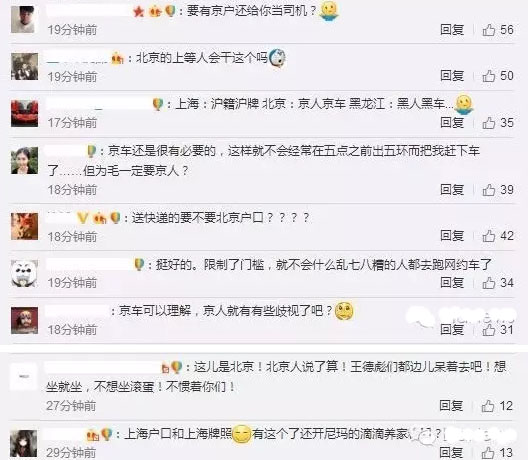Viewport: 528px width, 460px height.
Task: Open the red car avatar profile
Action: (25, 113)
